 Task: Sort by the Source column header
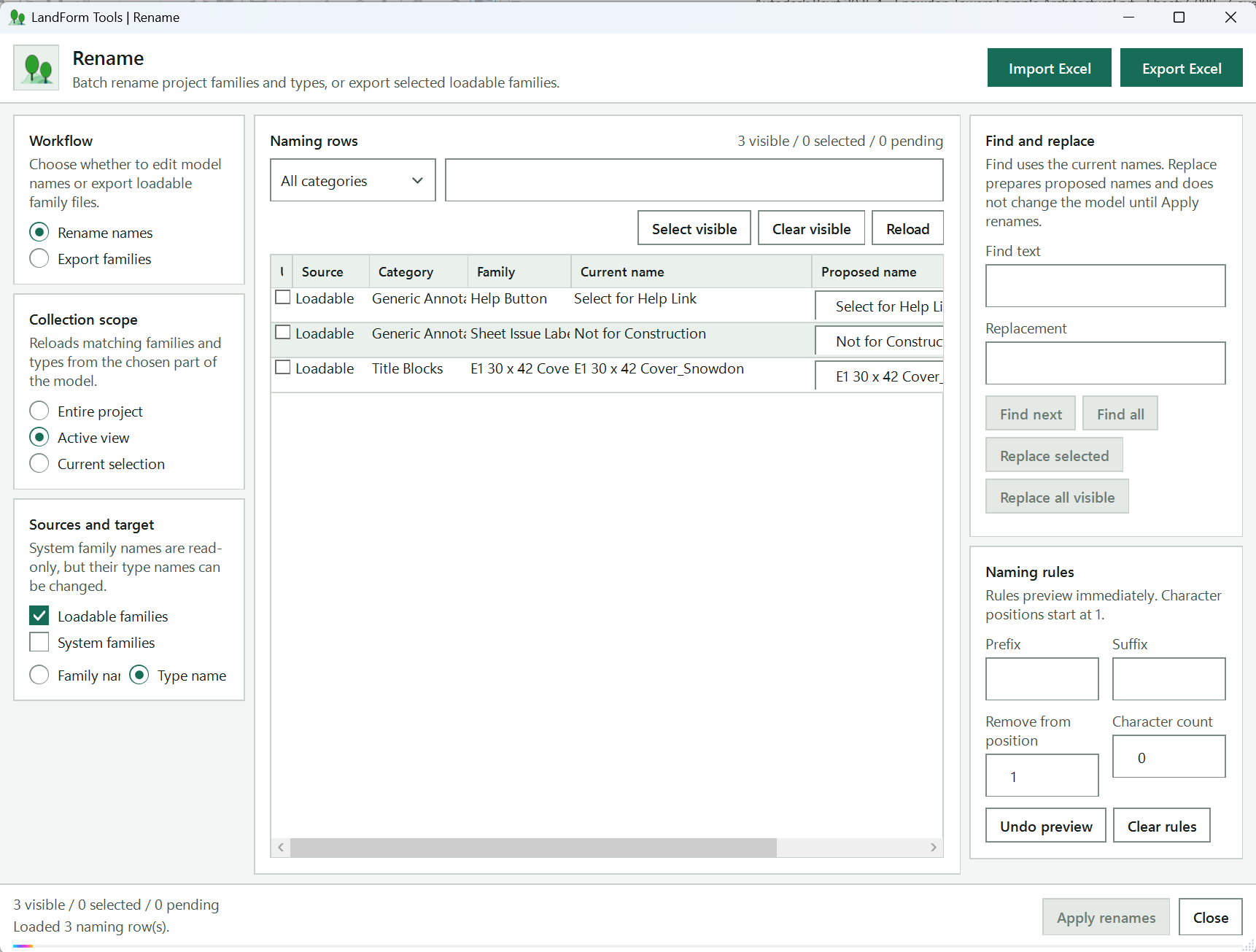point(330,271)
